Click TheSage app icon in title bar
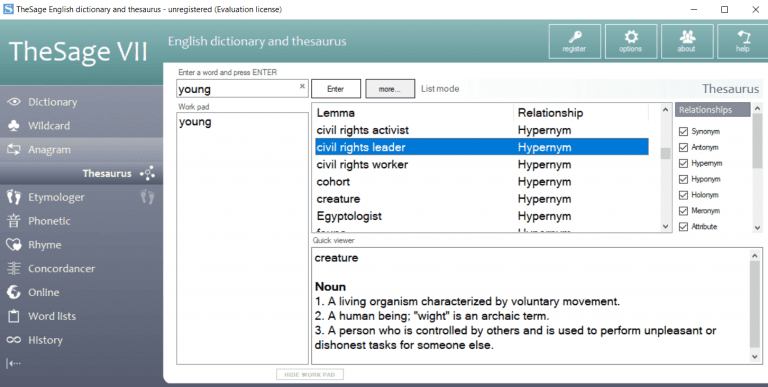The image size is (768, 387). click(8, 9)
